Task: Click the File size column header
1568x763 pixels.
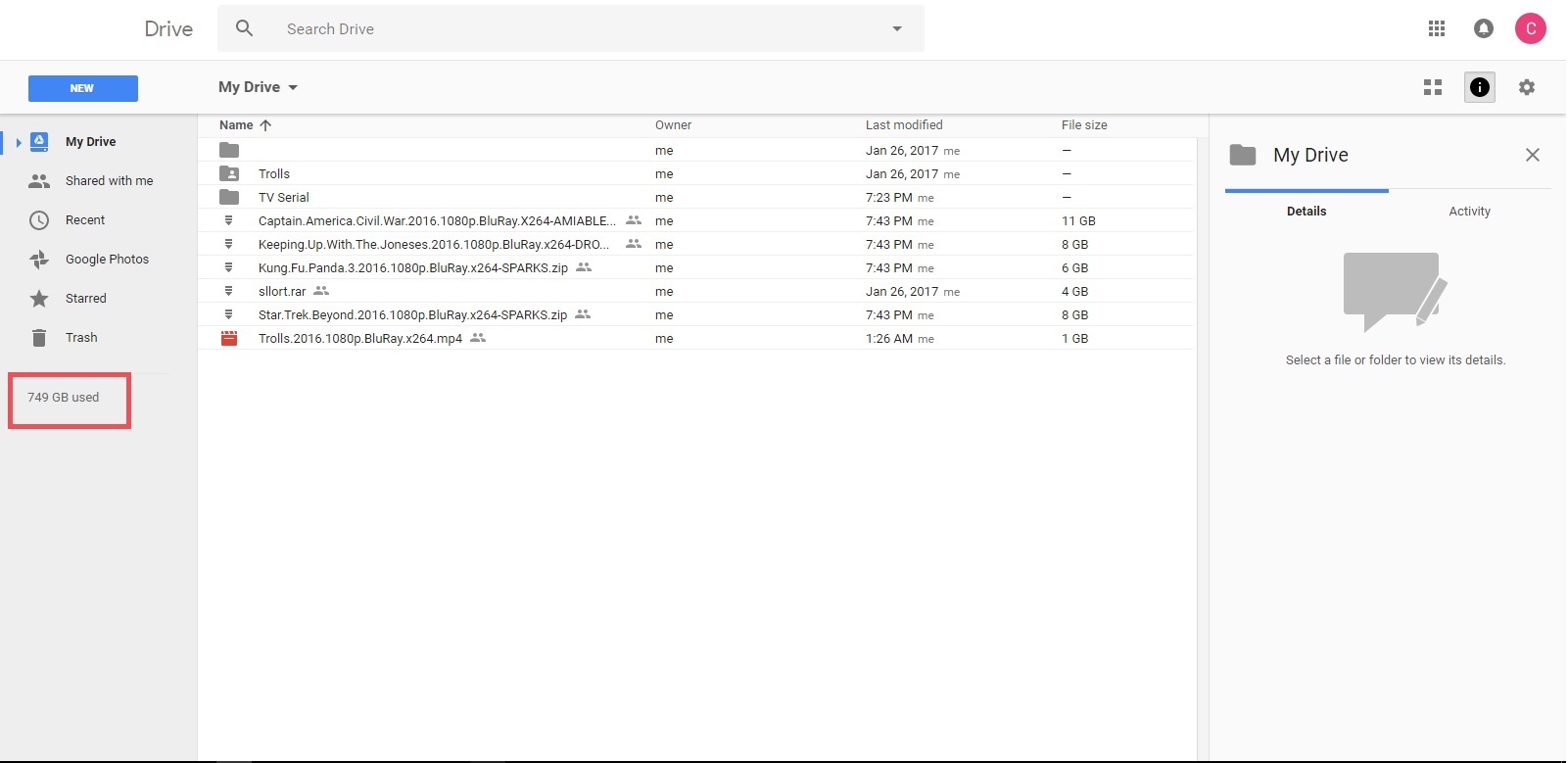Action: tap(1084, 125)
